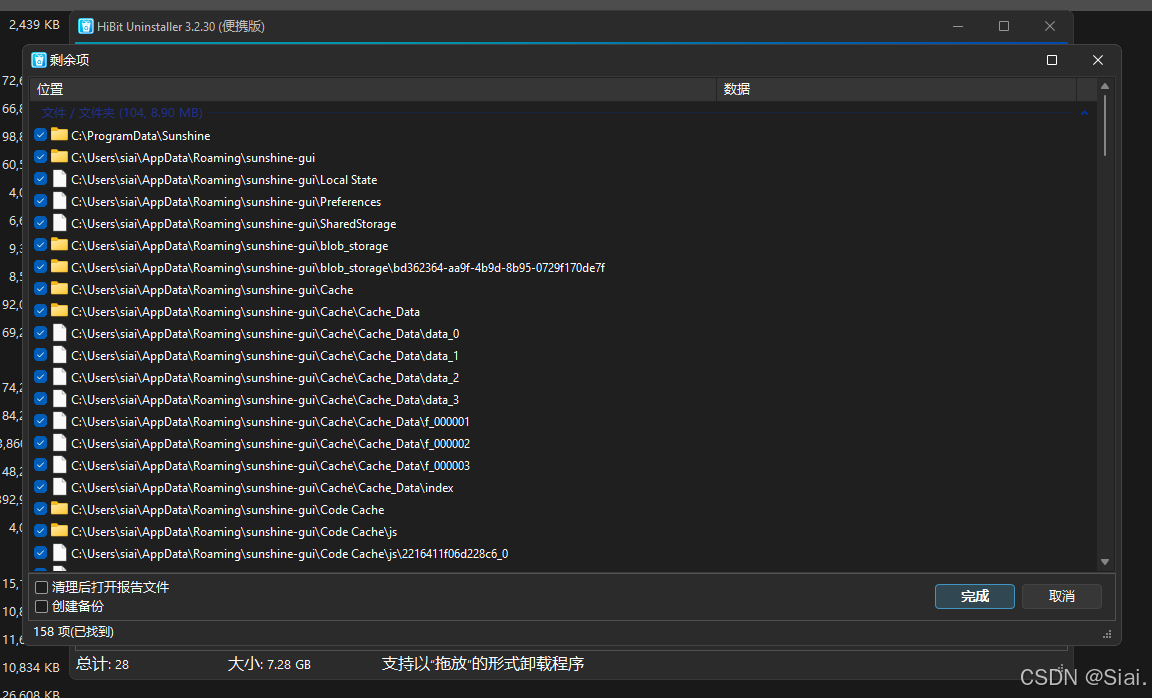Viewport: 1152px width, 698px height.
Task: Click the HiBit Uninstaller app icon in title bar
Action: coord(86,26)
